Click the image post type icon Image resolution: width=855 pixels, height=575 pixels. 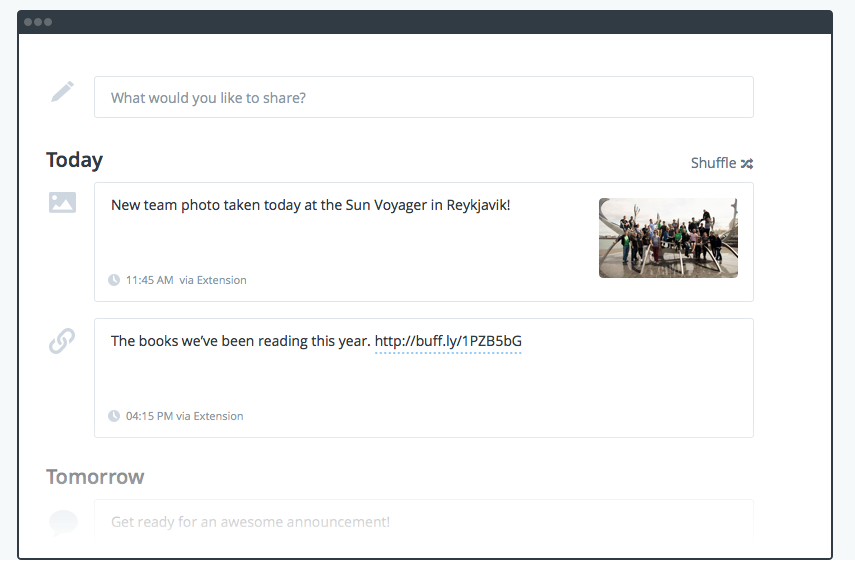pyautogui.click(x=62, y=202)
